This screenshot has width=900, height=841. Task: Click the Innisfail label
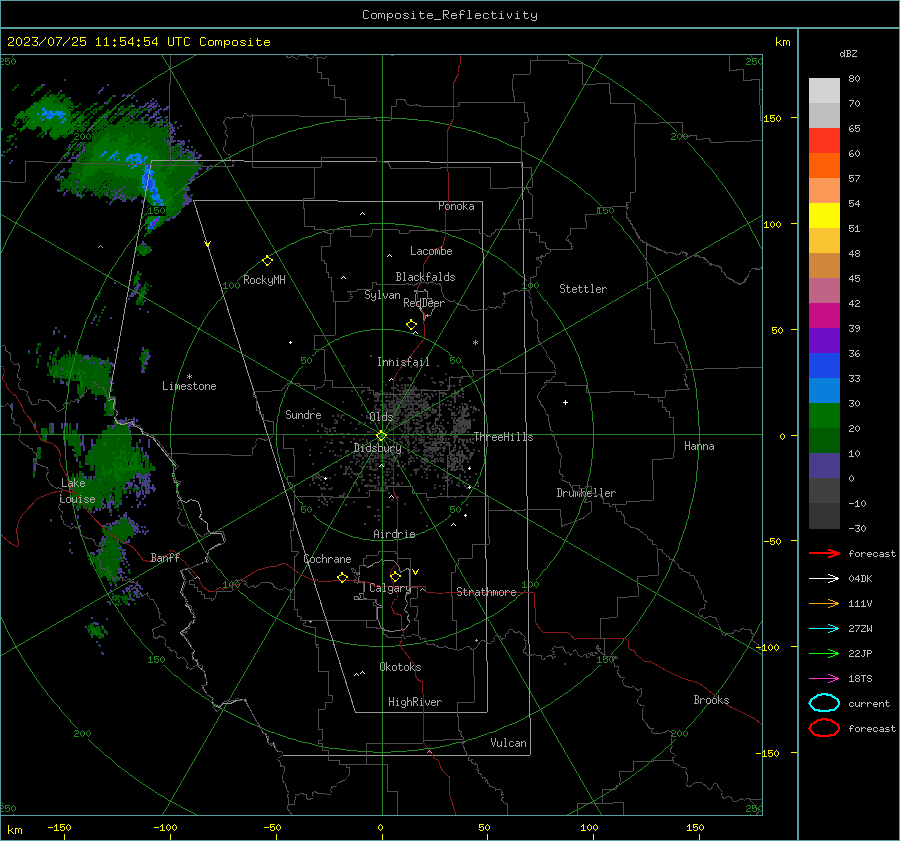[x=403, y=362]
